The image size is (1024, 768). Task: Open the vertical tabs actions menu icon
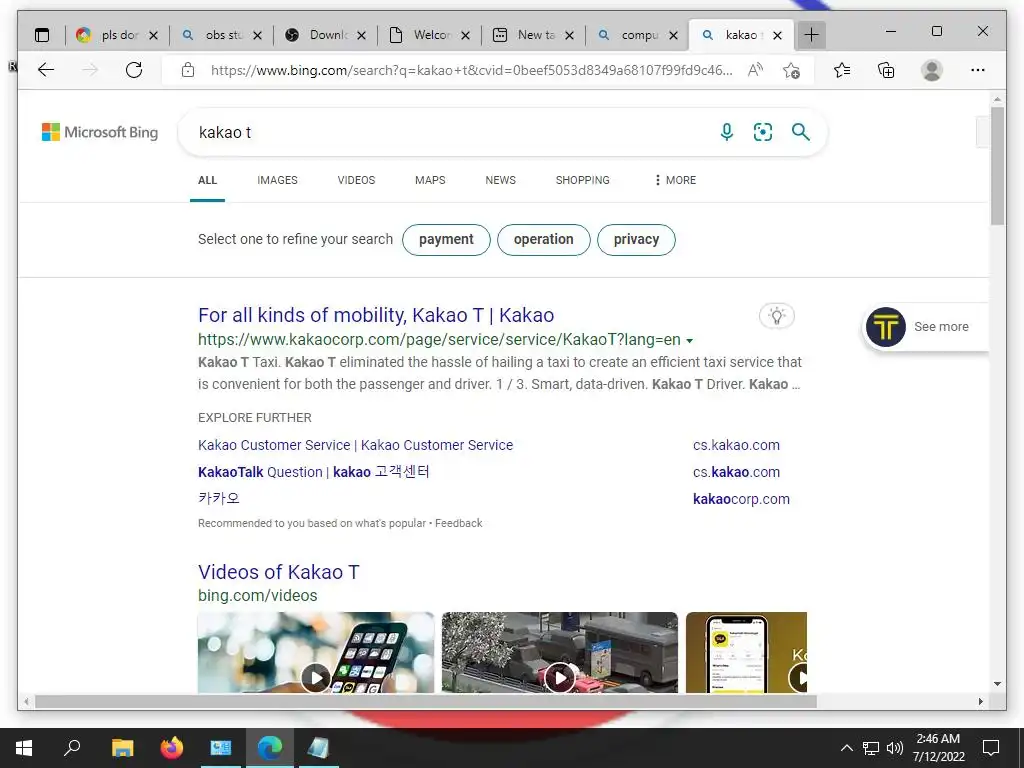[x=42, y=35]
